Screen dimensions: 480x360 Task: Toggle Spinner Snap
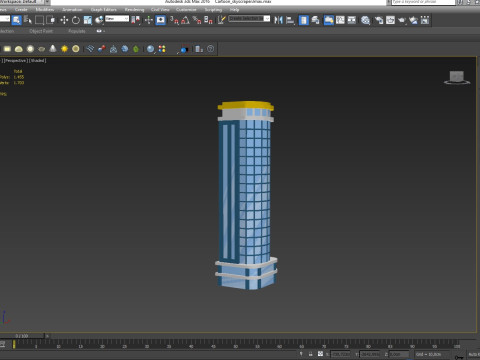pos(208,20)
